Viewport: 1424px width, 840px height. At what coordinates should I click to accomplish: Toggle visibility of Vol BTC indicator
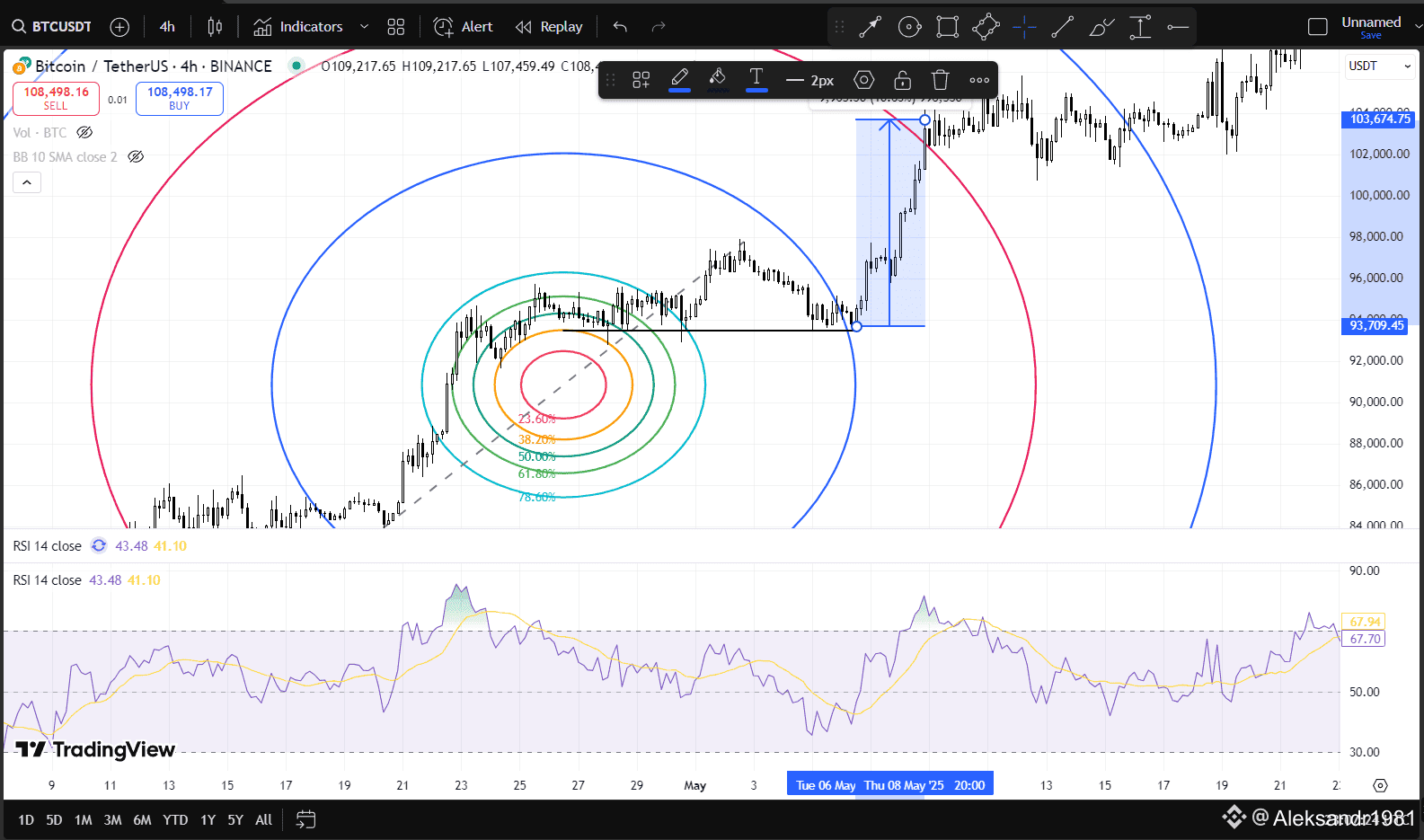84,133
